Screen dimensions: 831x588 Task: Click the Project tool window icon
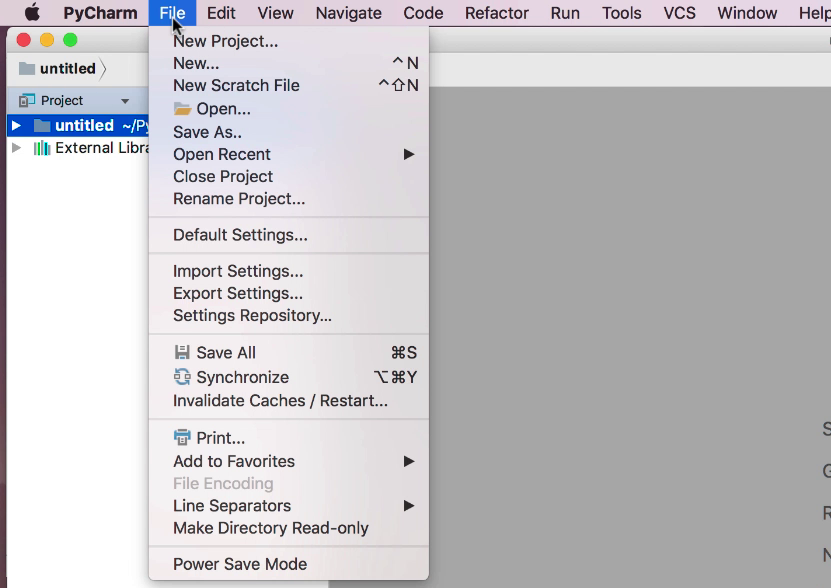pos(26,100)
